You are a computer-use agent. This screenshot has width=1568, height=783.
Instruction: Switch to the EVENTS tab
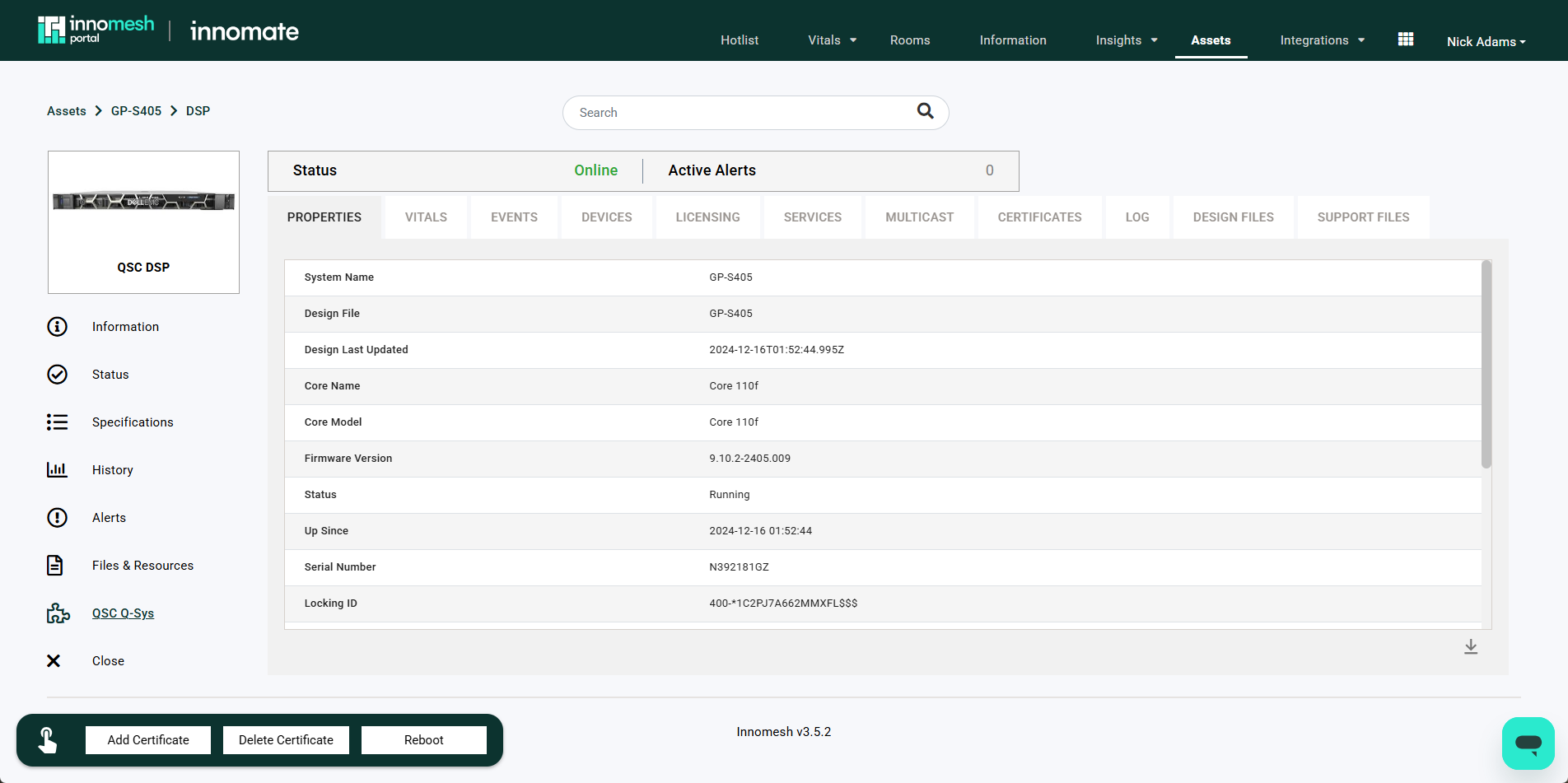tap(514, 217)
